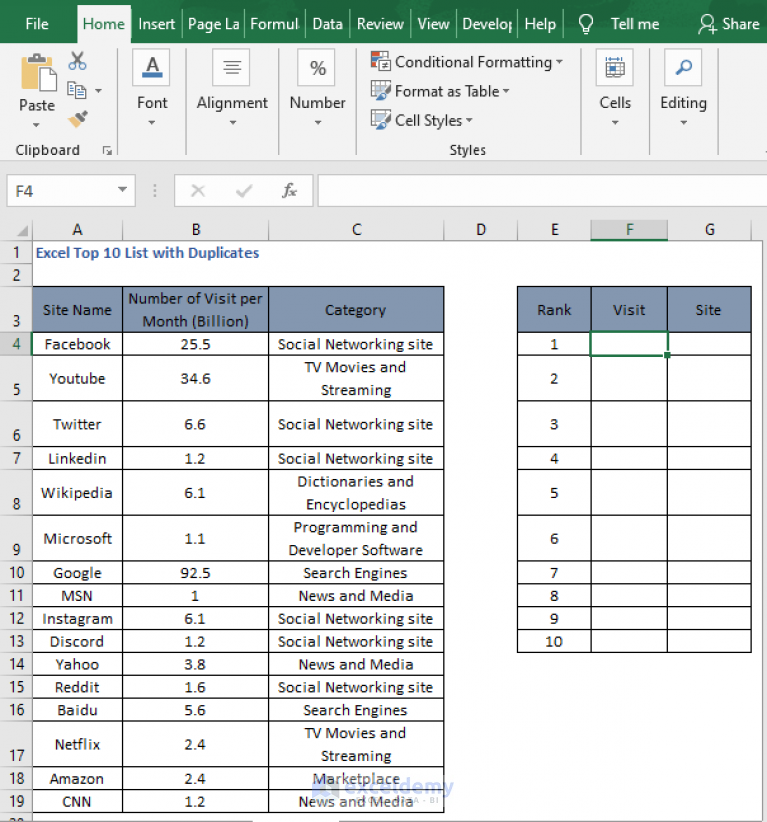Expand the Name Box dropdown arrow
Screen dimensions: 767x822
(x=122, y=190)
